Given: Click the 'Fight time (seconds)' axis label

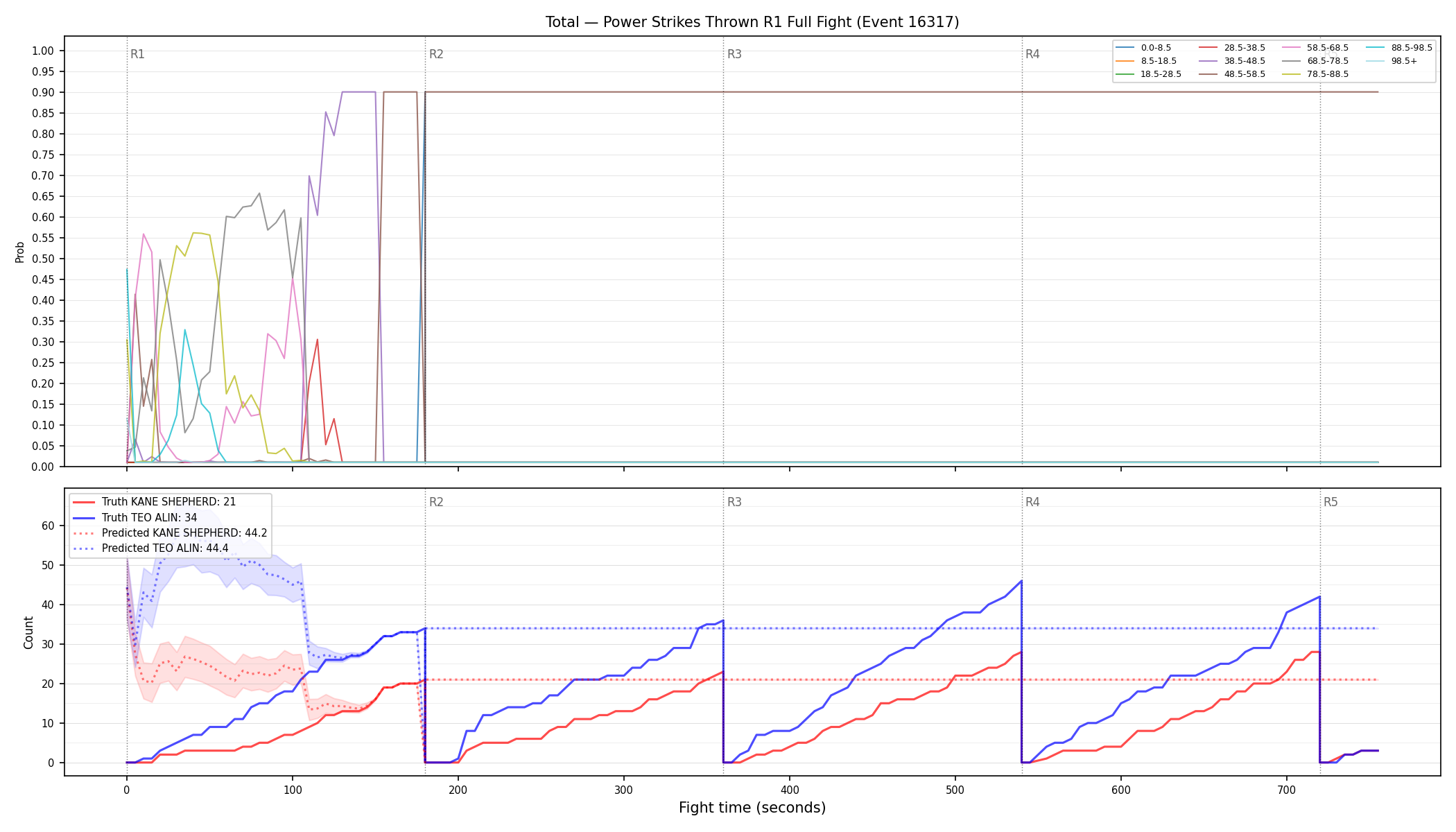Looking at the screenshot, I should [x=752, y=808].
